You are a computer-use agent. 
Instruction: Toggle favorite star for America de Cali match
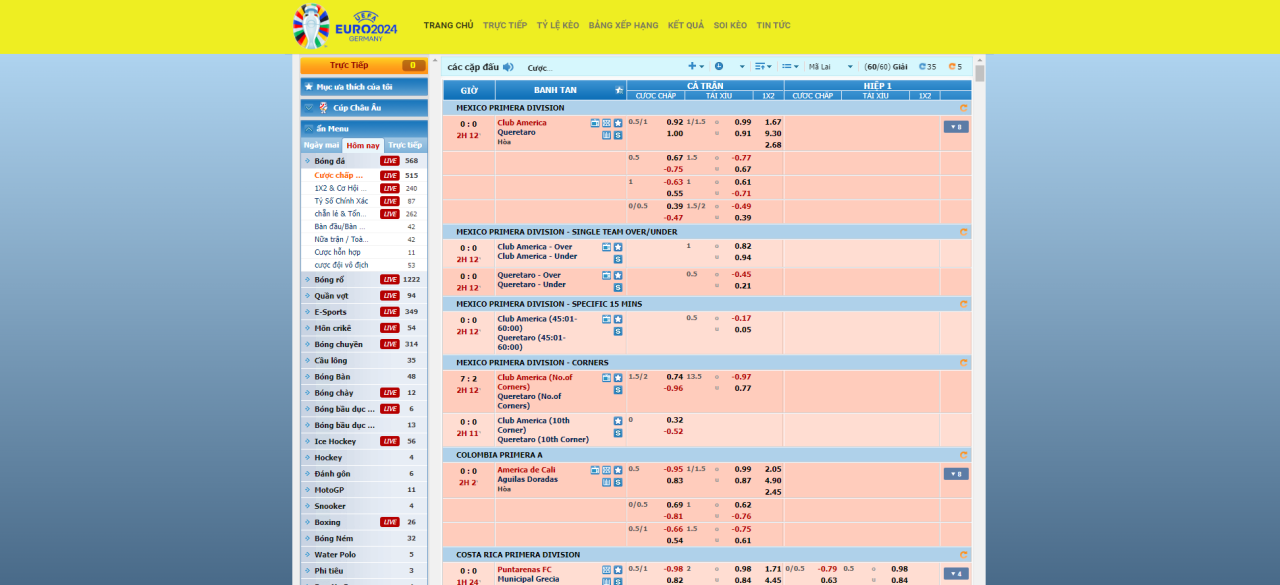pos(618,470)
